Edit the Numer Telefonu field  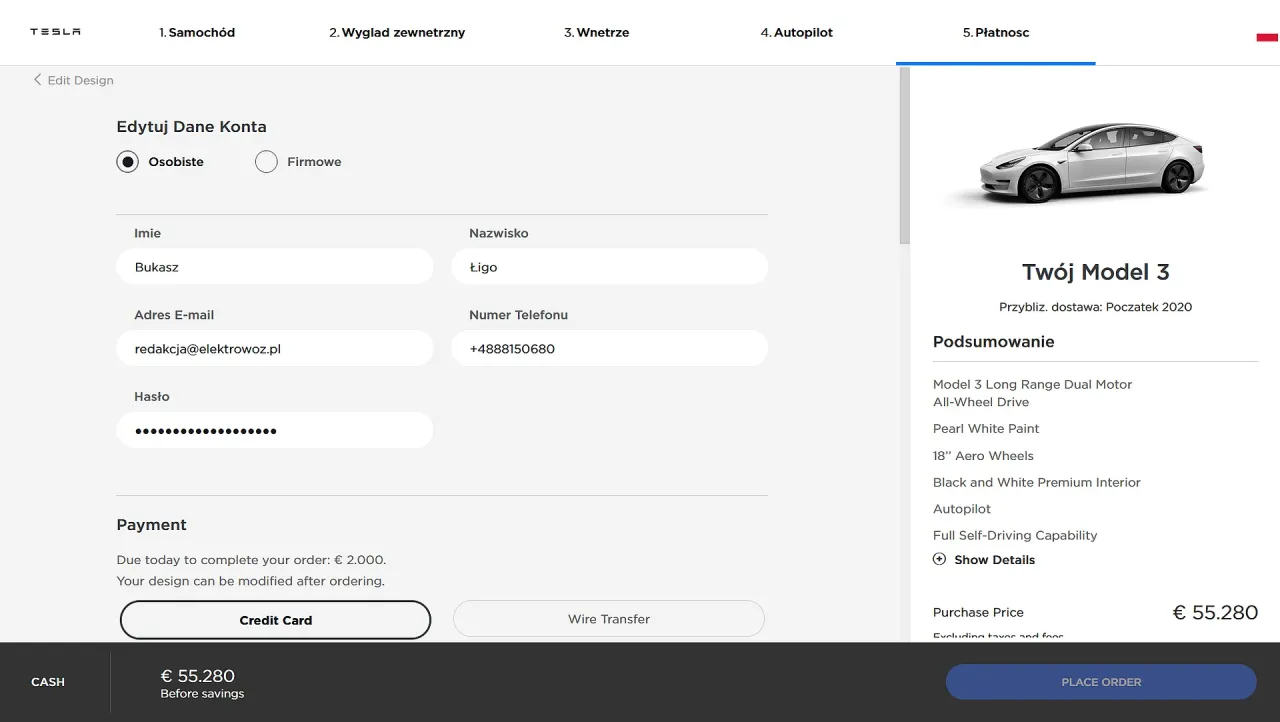pos(609,349)
